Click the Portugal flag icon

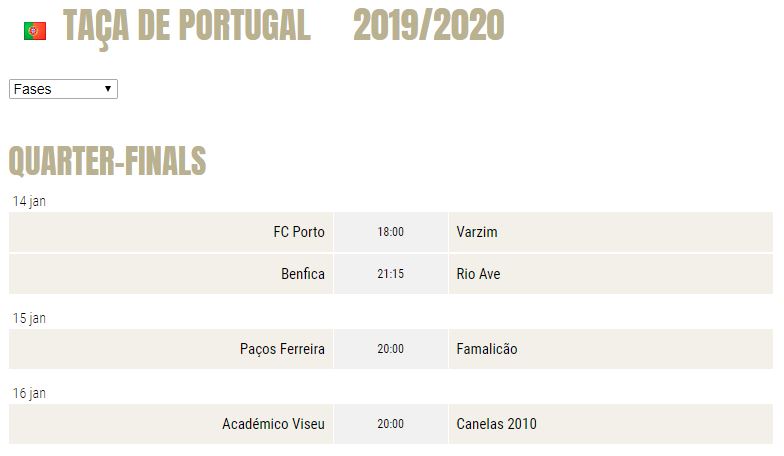coord(35,31)
